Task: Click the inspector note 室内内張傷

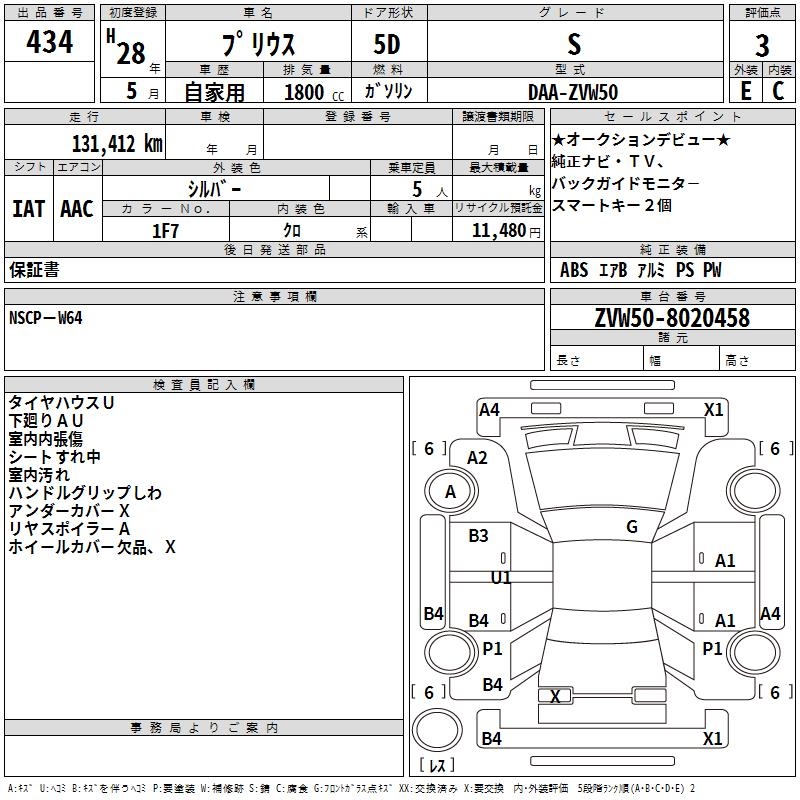Action: pos(45,439)
